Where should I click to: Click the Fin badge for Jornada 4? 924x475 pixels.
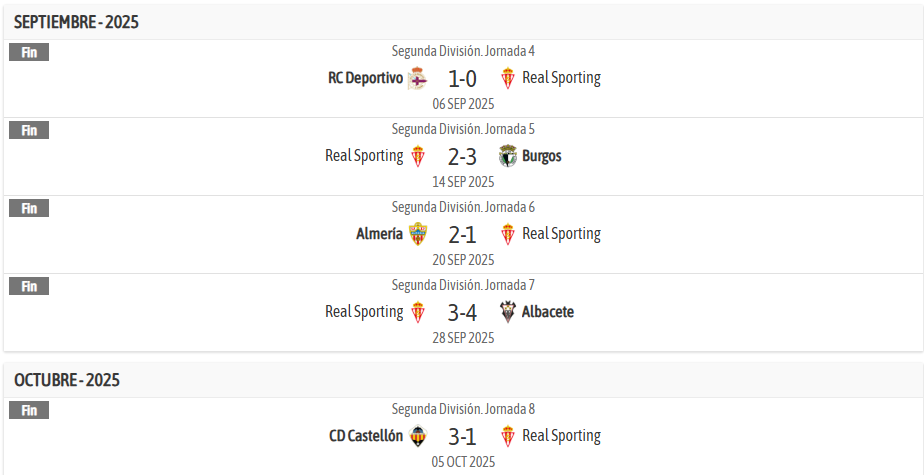click(29, 53)
